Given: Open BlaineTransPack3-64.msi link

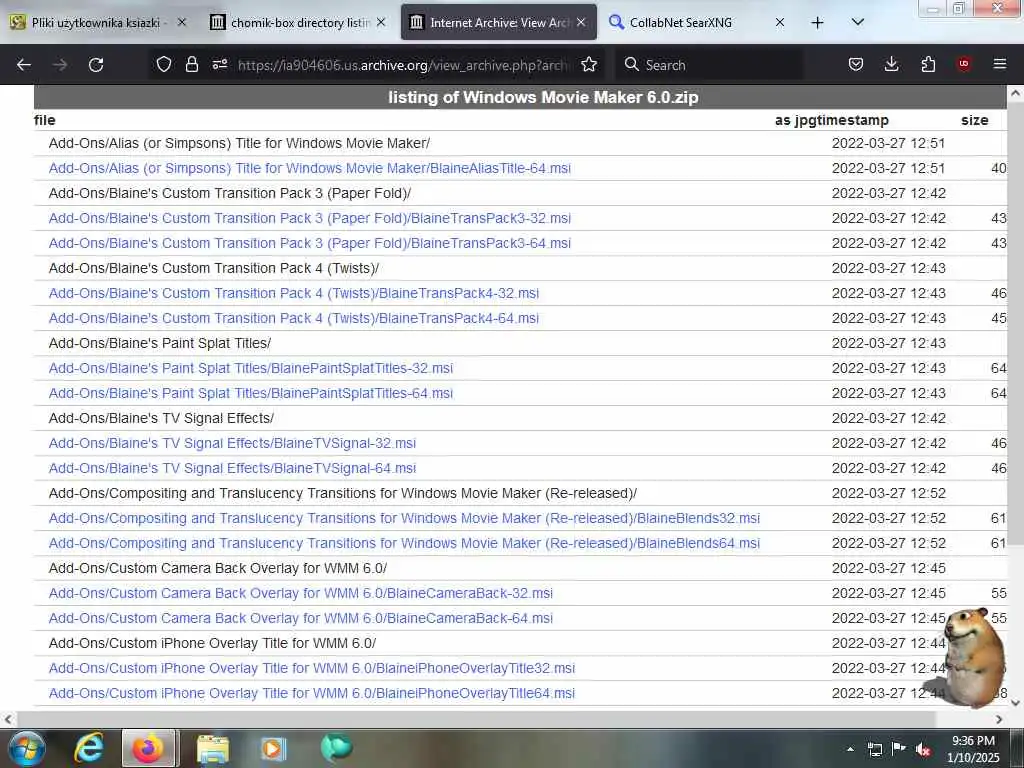Looking at the screenshot, I should pos(310,243).
